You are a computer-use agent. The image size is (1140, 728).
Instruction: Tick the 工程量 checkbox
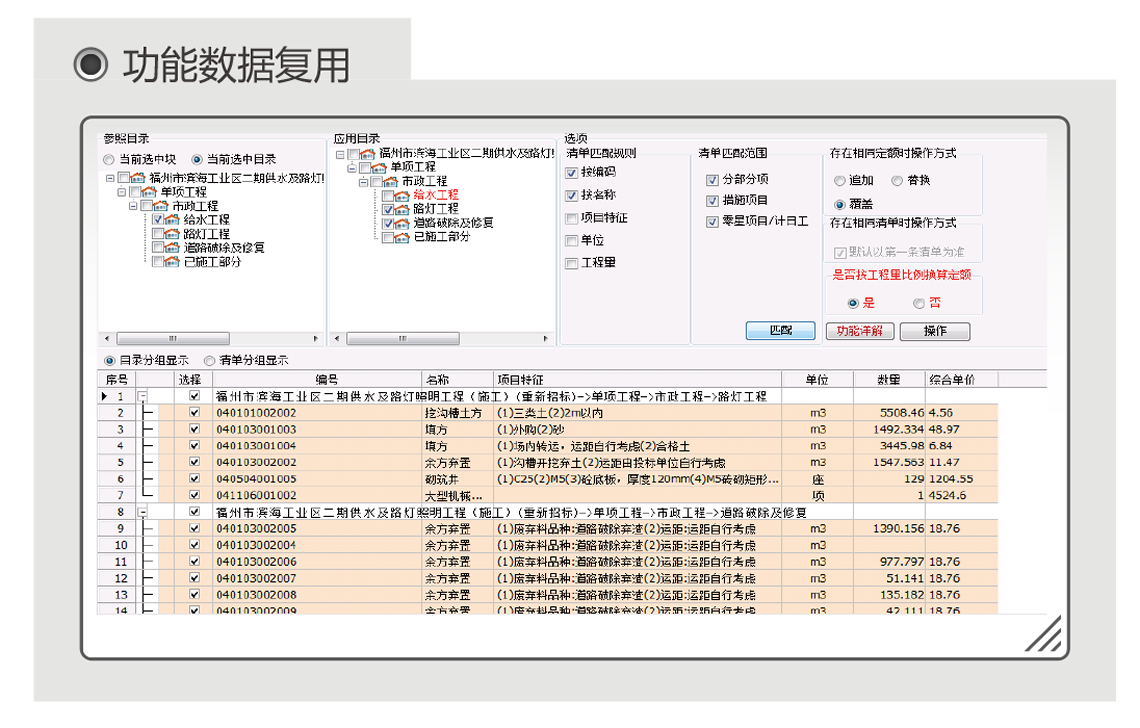571,263
